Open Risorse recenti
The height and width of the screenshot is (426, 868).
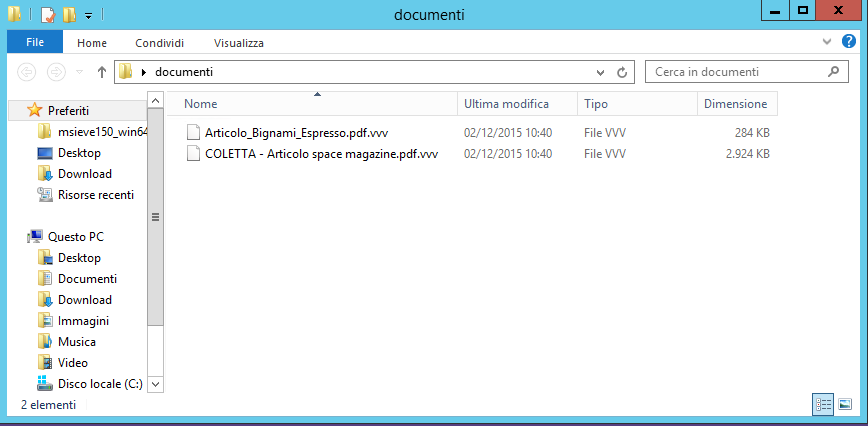[96, 195]
